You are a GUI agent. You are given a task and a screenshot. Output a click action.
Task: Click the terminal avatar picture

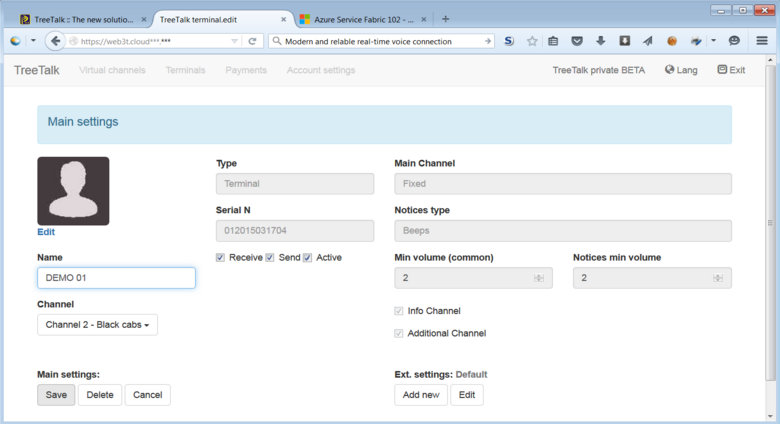(73, 191)
